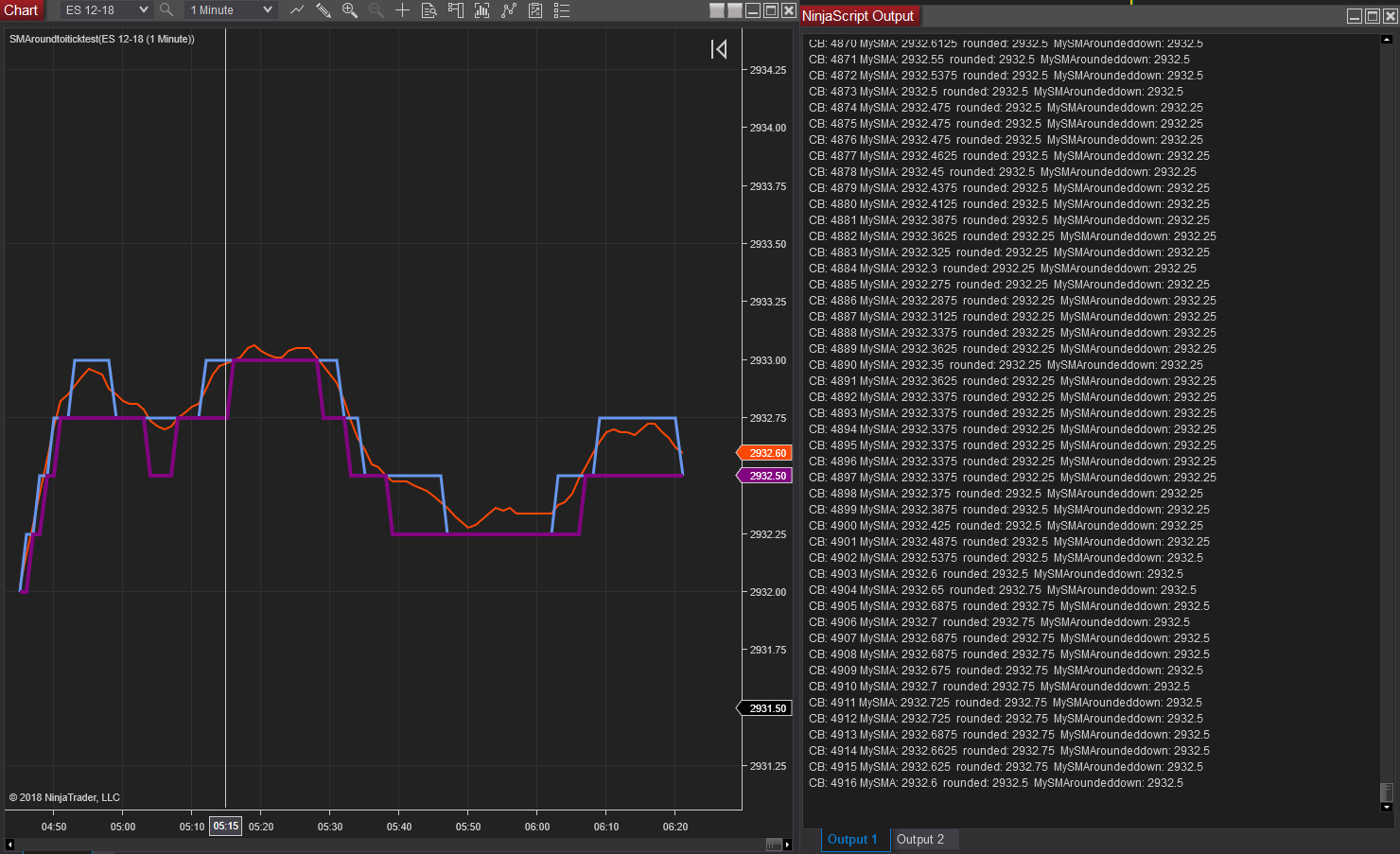Toggle the Chart Trader icon

pyautogui.click(x=456, y=10)
